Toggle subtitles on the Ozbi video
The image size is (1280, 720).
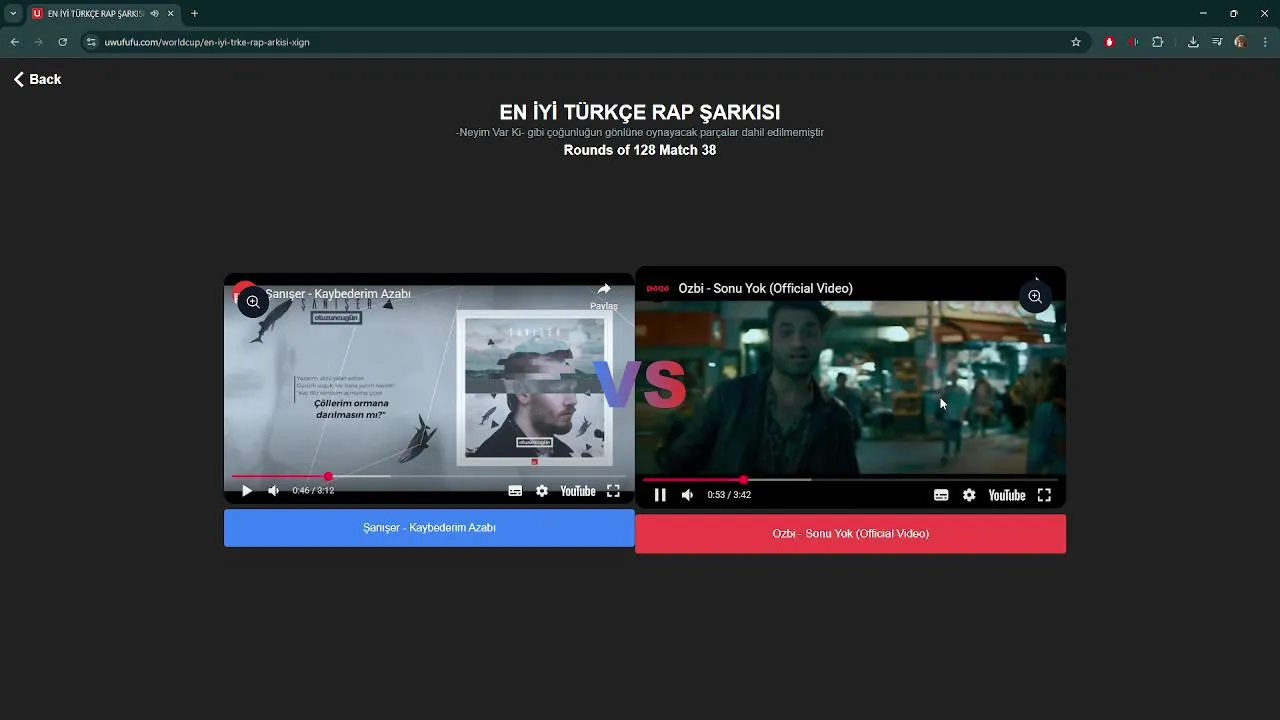click(x=941, y=495)
